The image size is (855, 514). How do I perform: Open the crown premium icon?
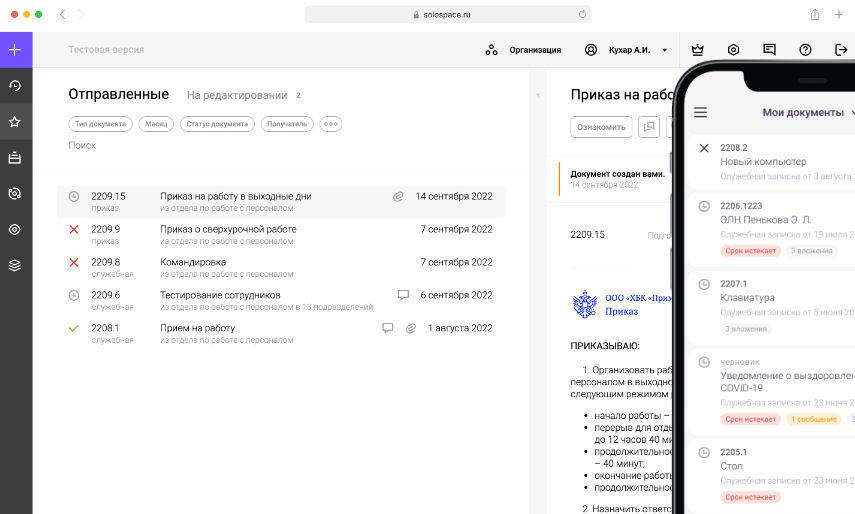pos(697,50)
